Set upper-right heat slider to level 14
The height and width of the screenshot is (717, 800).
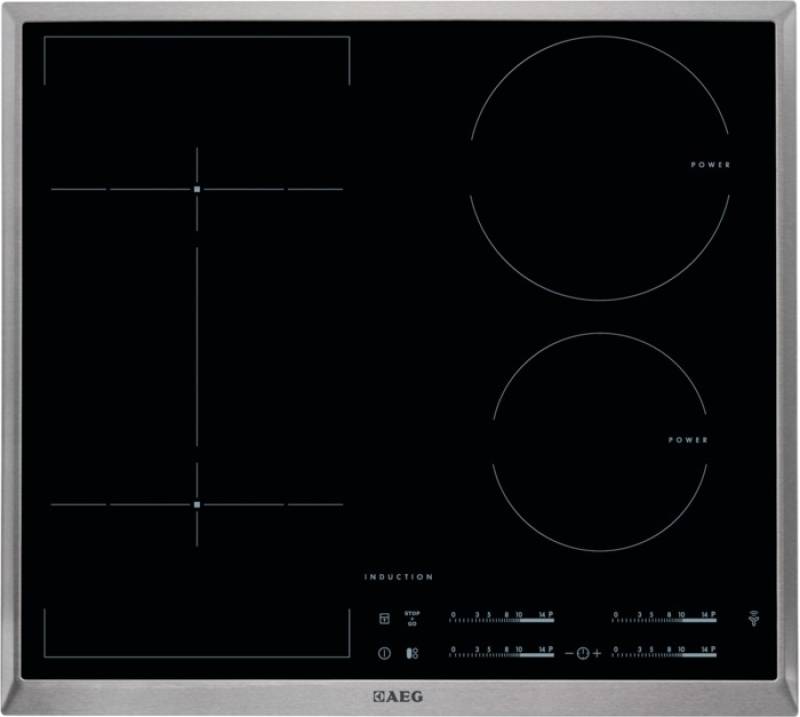pos(704,616)
